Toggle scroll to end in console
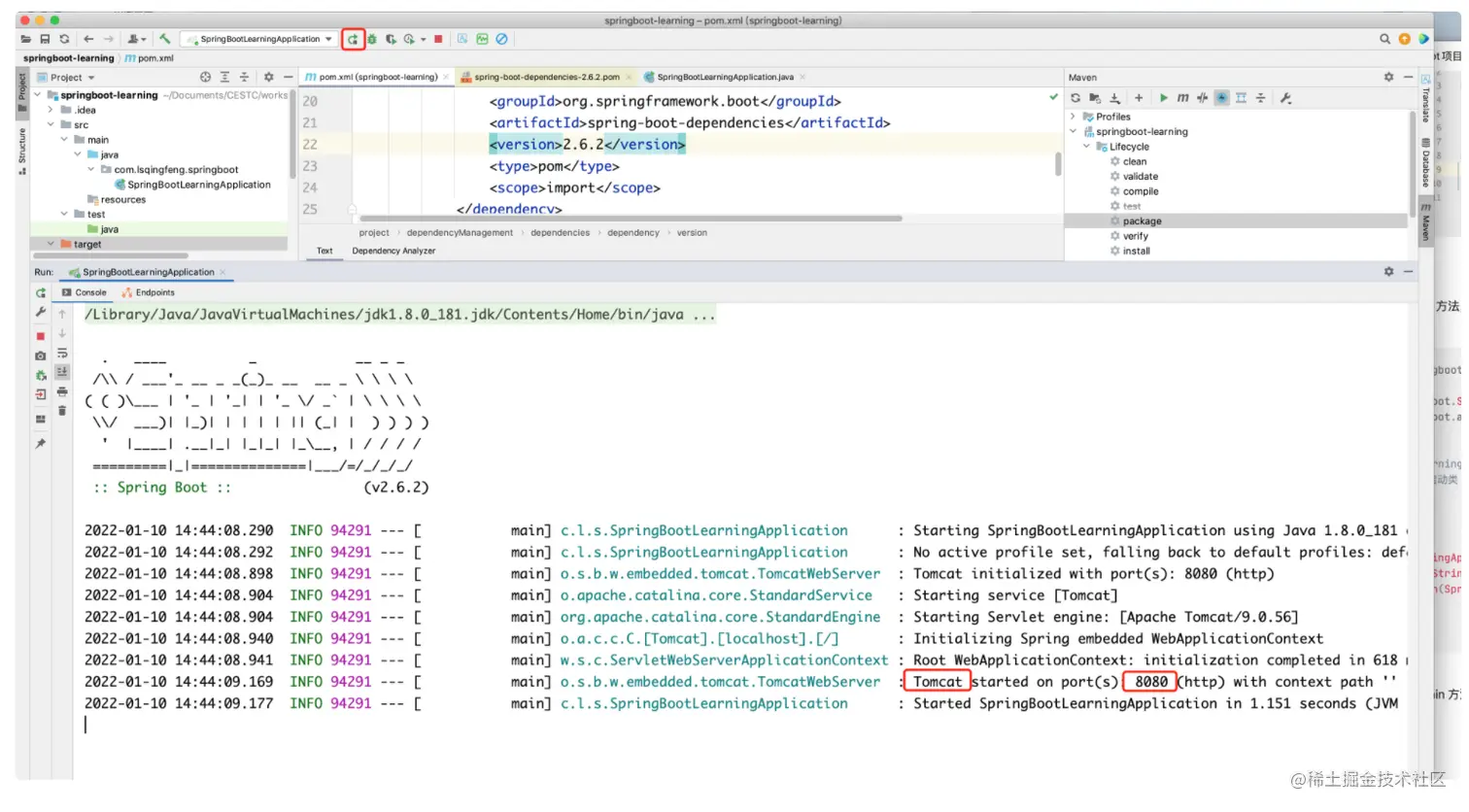The image size is (1469, 812). coord(62,372)
